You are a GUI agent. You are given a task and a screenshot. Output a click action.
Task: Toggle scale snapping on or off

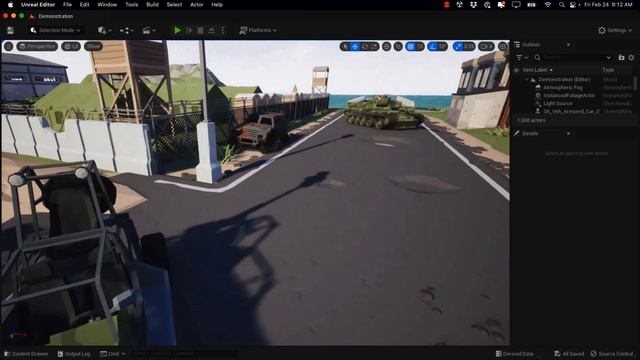pos(458,47)
